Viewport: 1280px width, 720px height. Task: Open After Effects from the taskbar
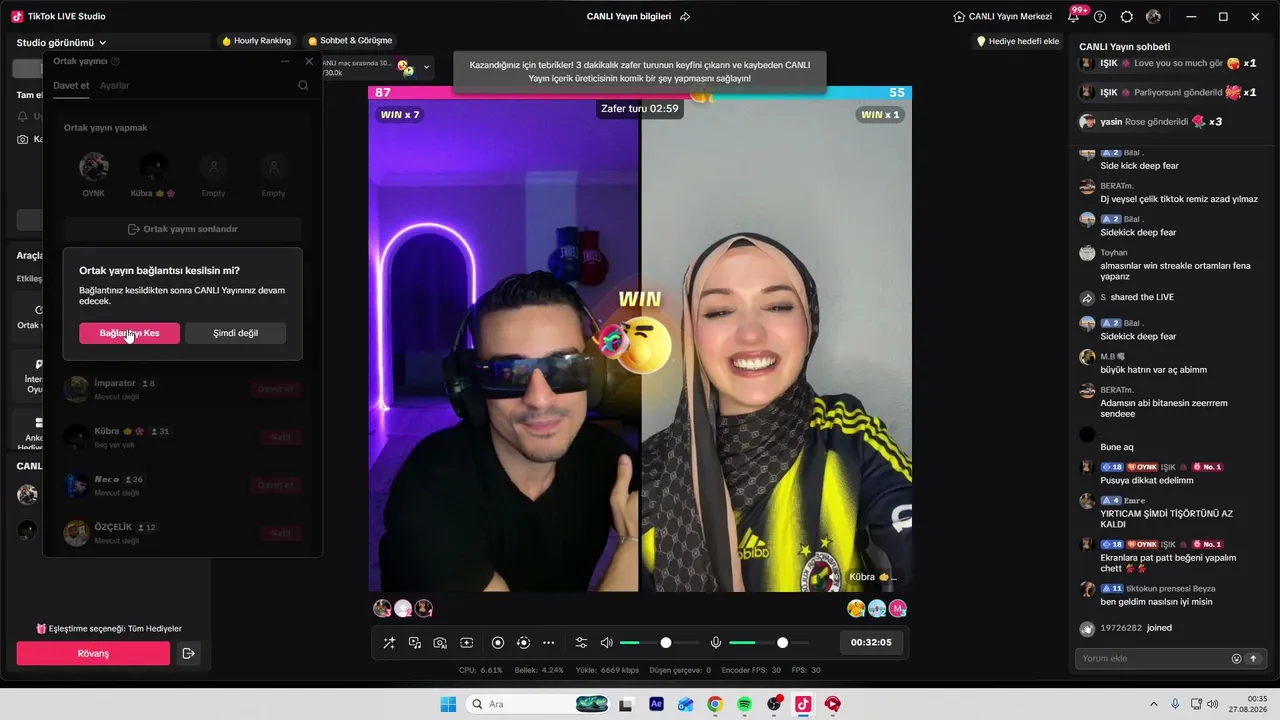656,704
